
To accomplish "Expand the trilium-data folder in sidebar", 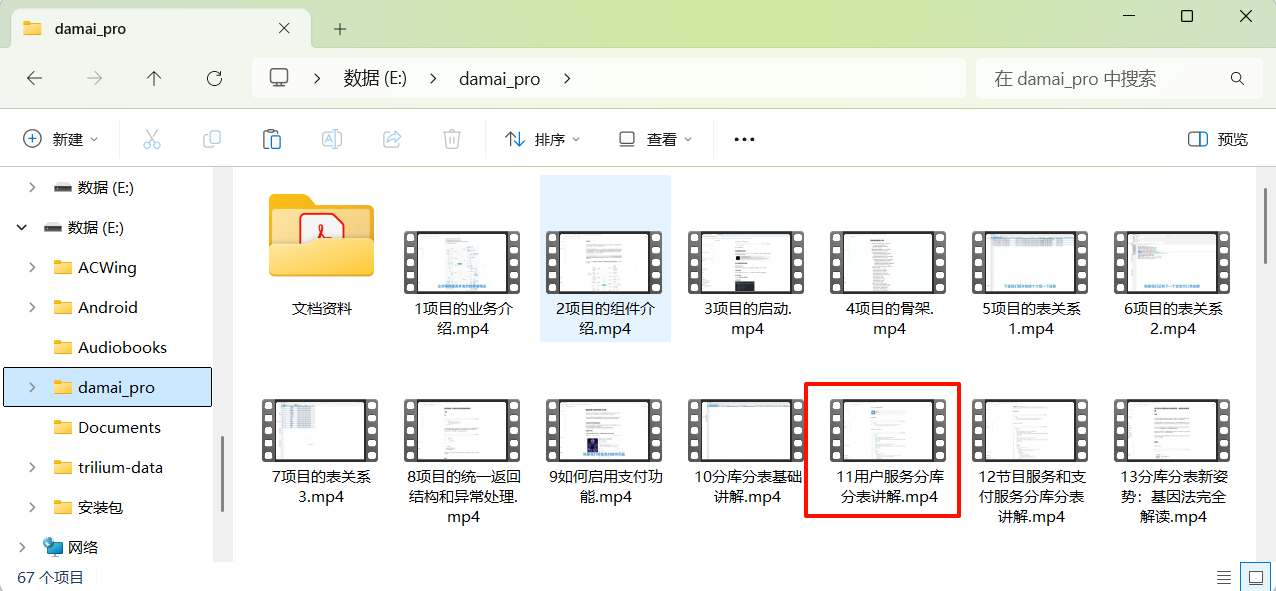I will (32, 467).
